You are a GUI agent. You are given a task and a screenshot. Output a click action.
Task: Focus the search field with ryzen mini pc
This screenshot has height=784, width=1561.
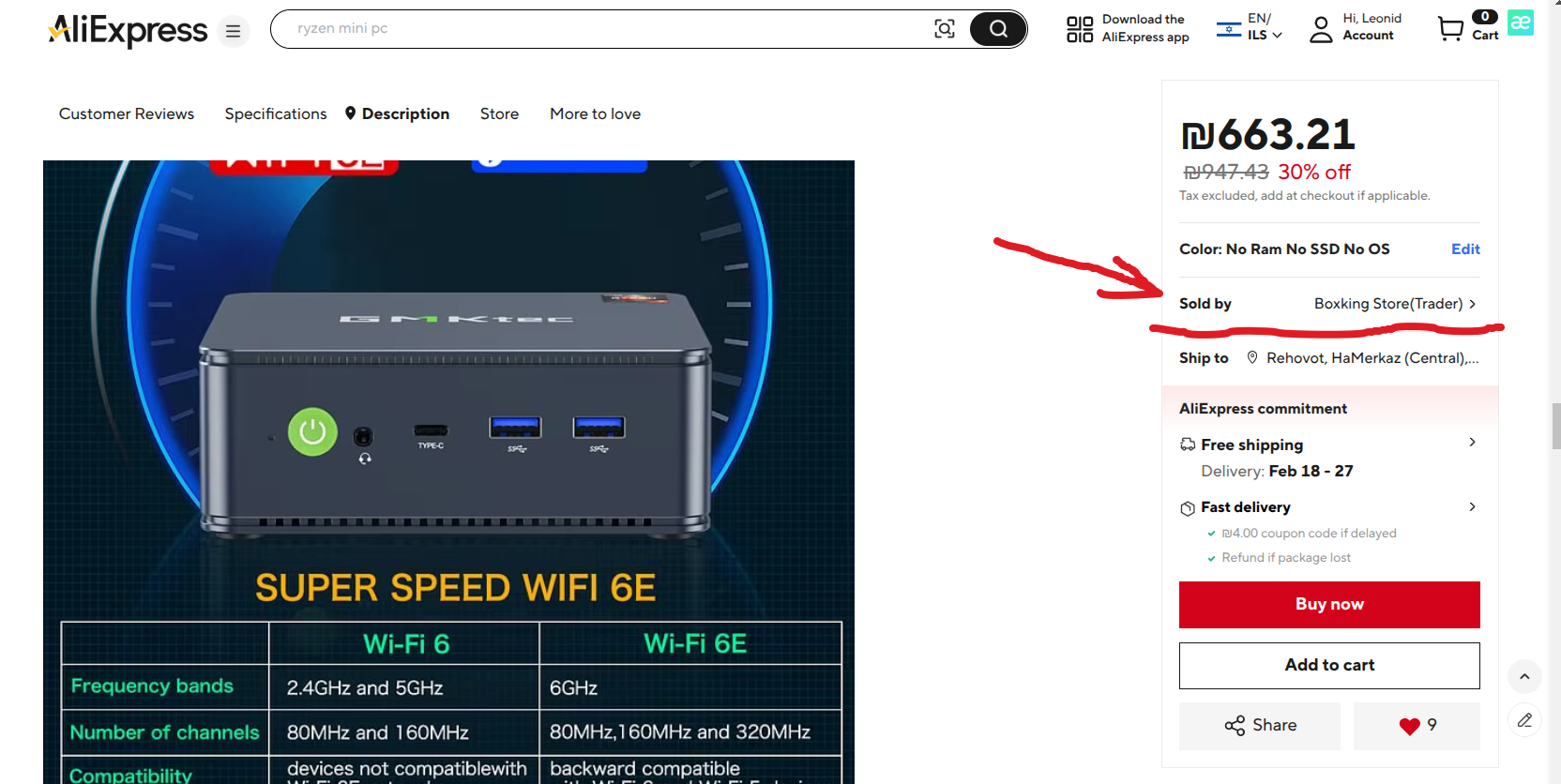pos(600,29)
